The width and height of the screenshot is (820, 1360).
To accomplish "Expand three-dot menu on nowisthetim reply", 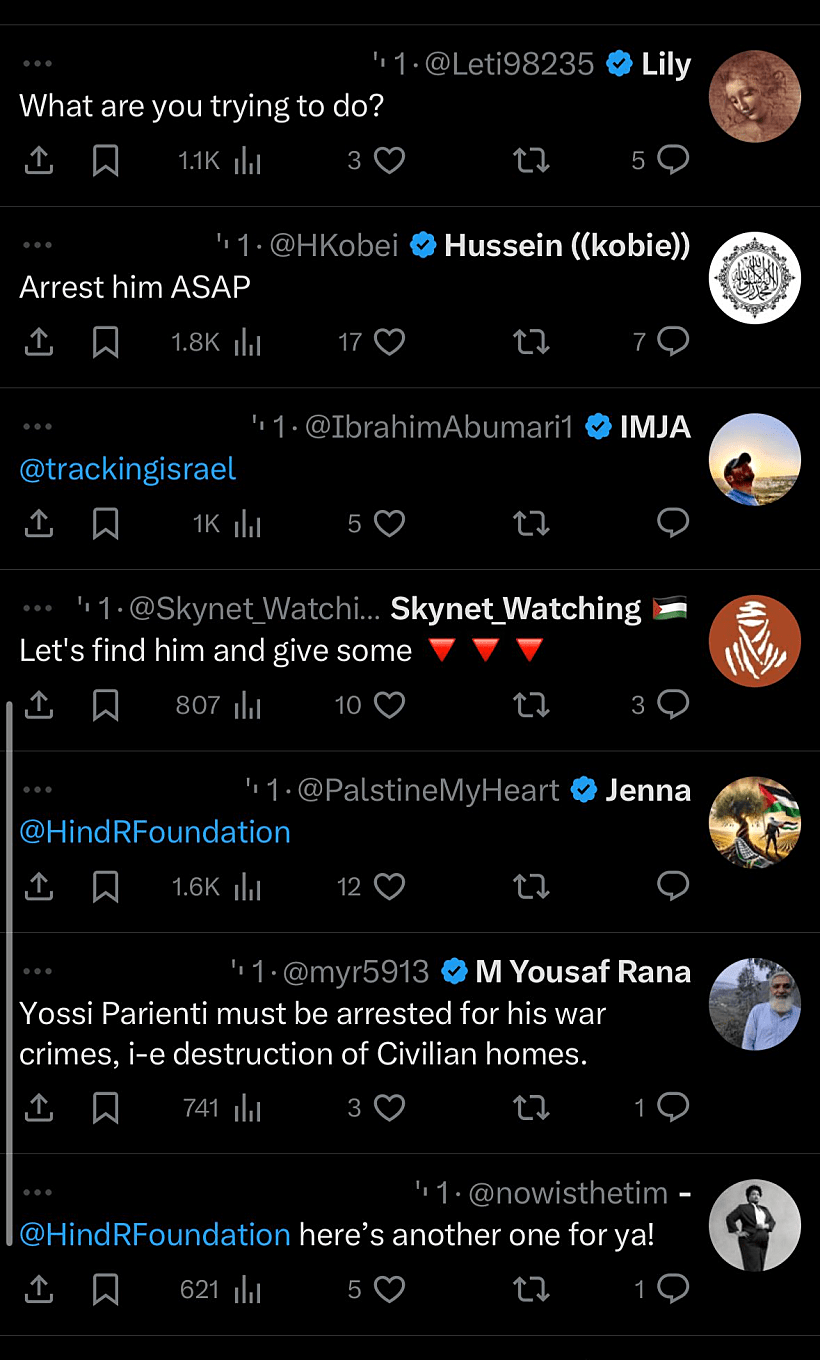I will [37, 1192].
